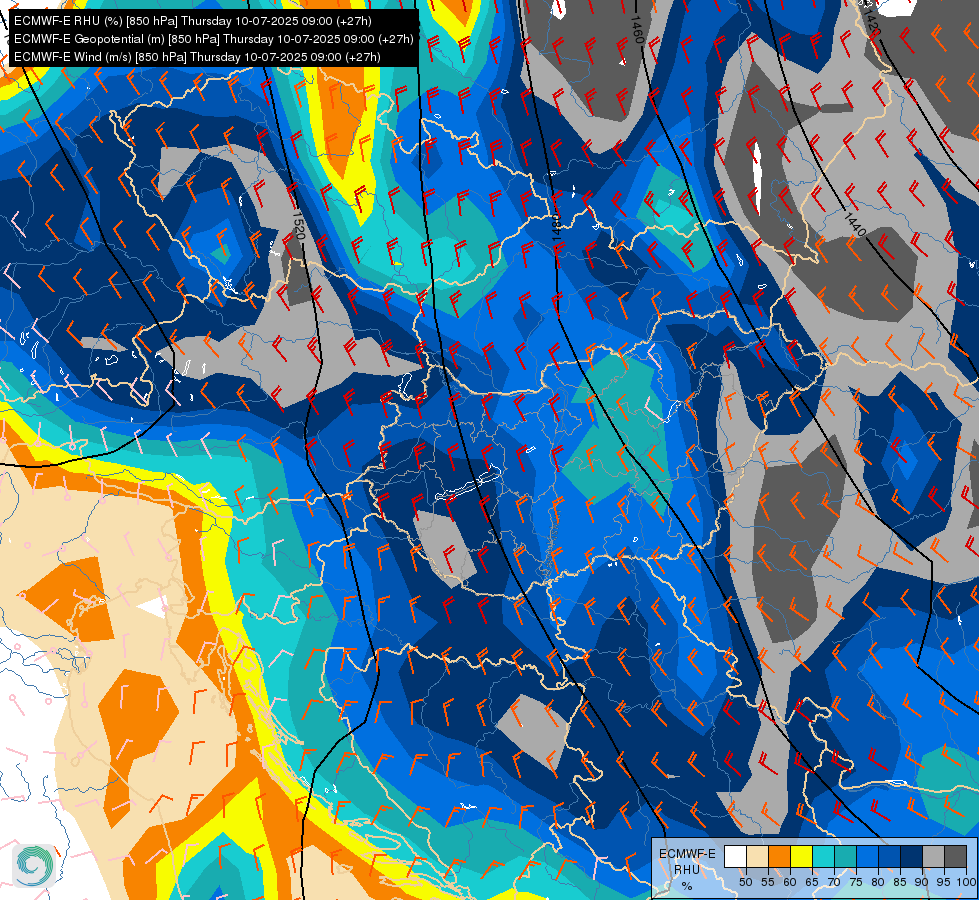
Task: Click legend tick value 80
Action: (x=878, y=882)
